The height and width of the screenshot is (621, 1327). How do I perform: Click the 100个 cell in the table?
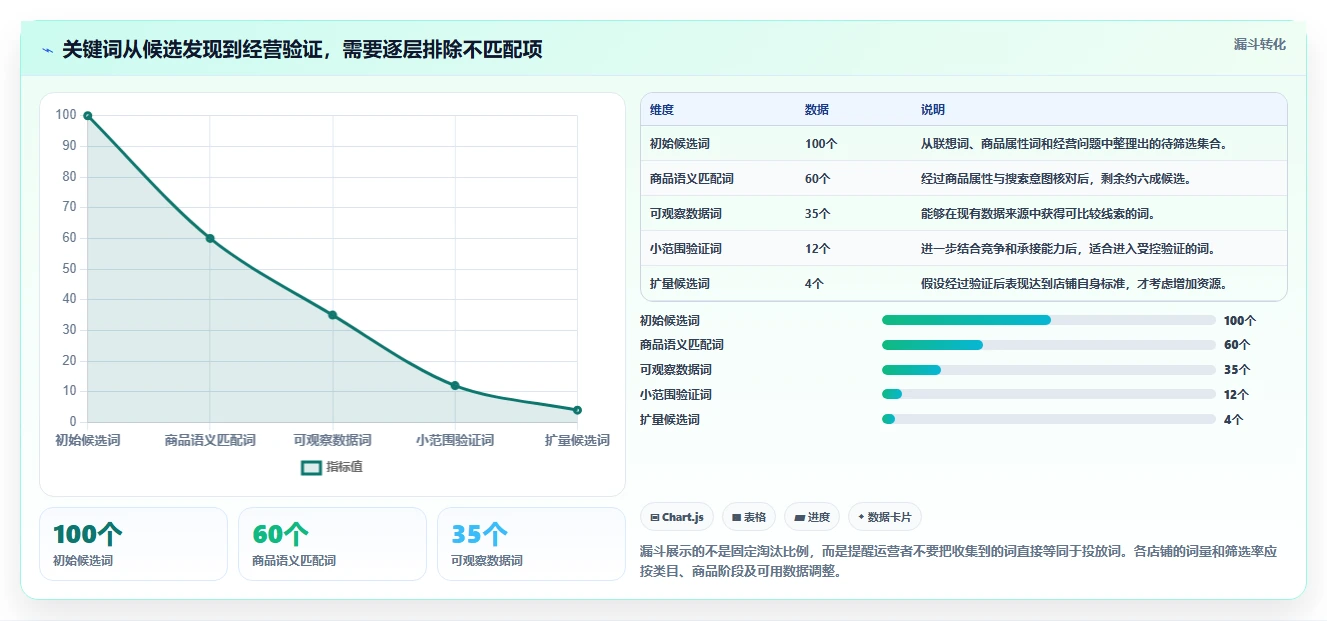[821, 144]
